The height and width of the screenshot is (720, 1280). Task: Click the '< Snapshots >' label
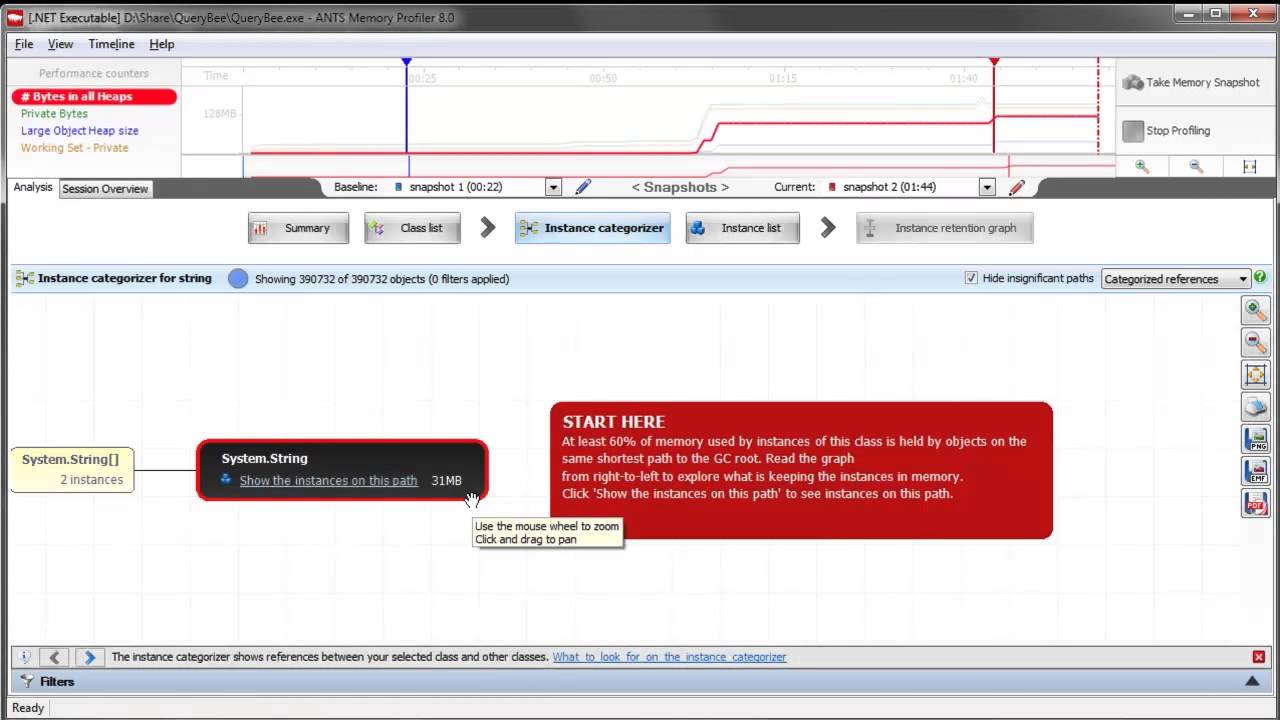(x=680, y=187)
